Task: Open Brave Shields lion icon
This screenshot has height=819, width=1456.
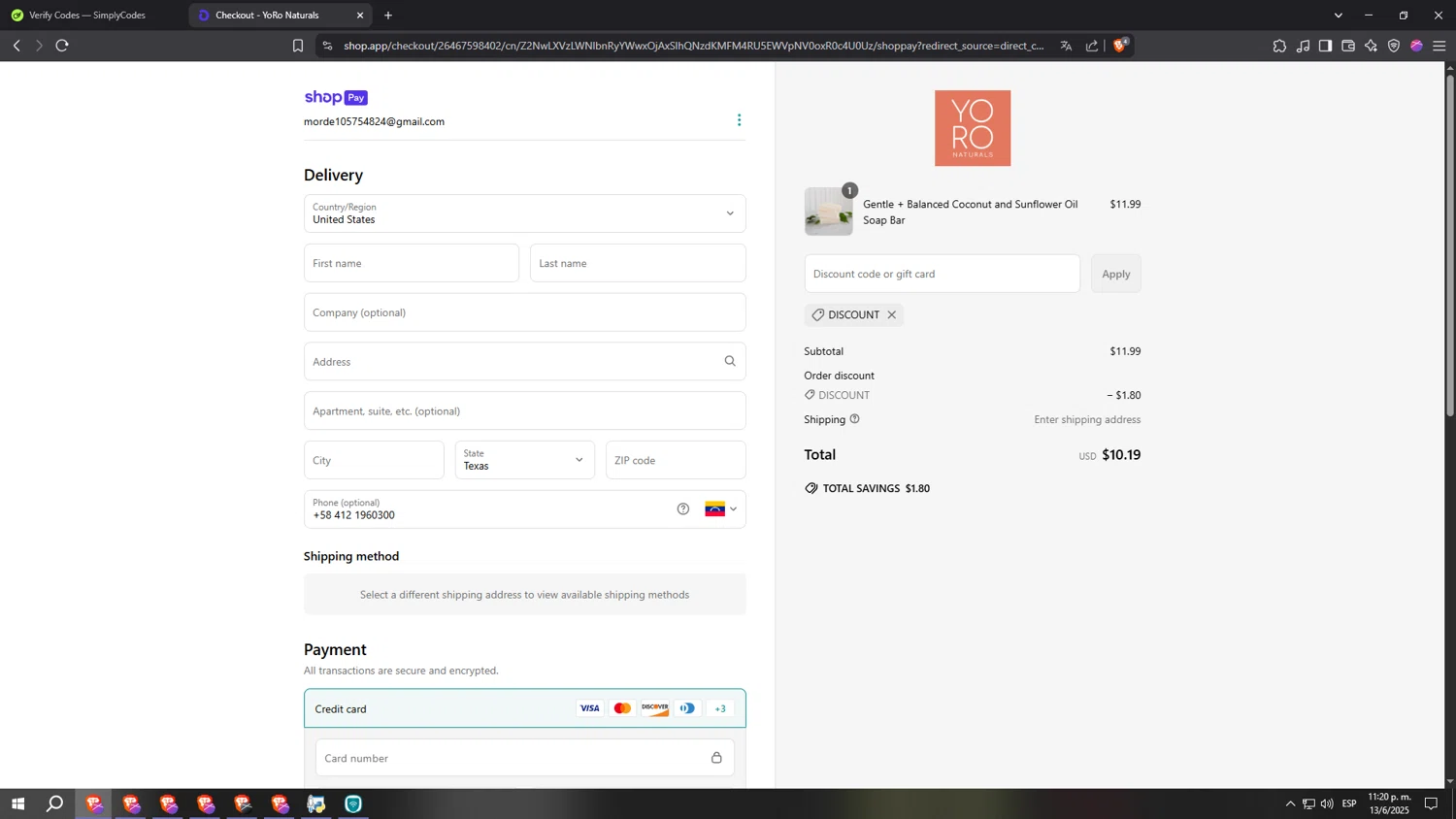Action: pyautogui.click(x=1120, y=46)
